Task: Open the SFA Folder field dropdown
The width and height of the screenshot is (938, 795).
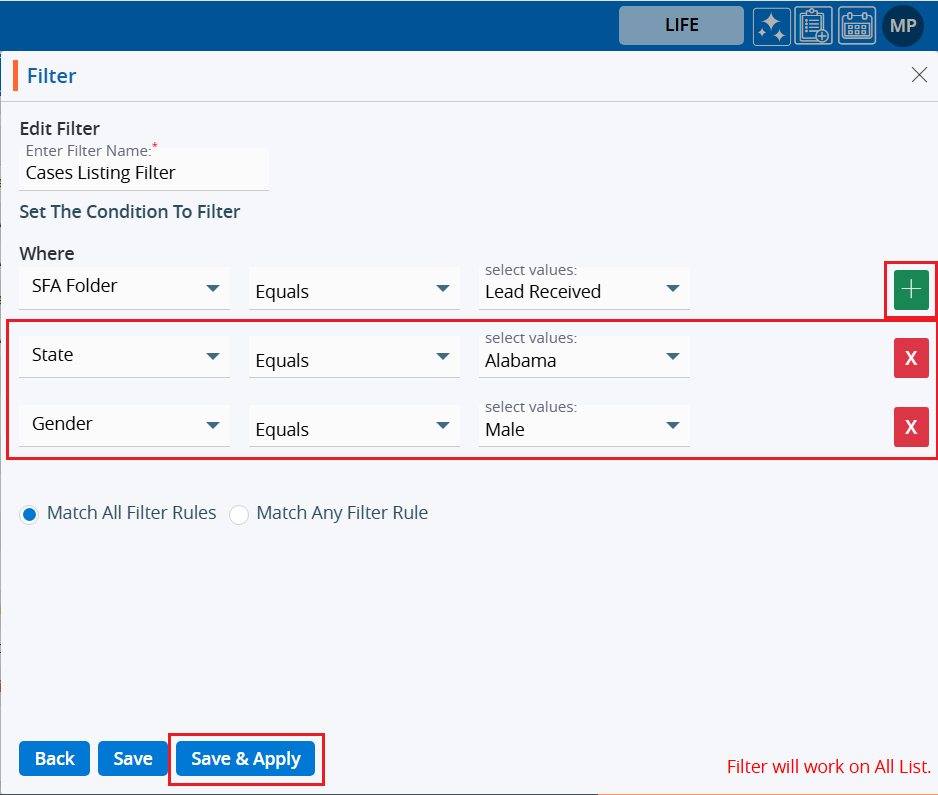Action: (x=124, y=287)
